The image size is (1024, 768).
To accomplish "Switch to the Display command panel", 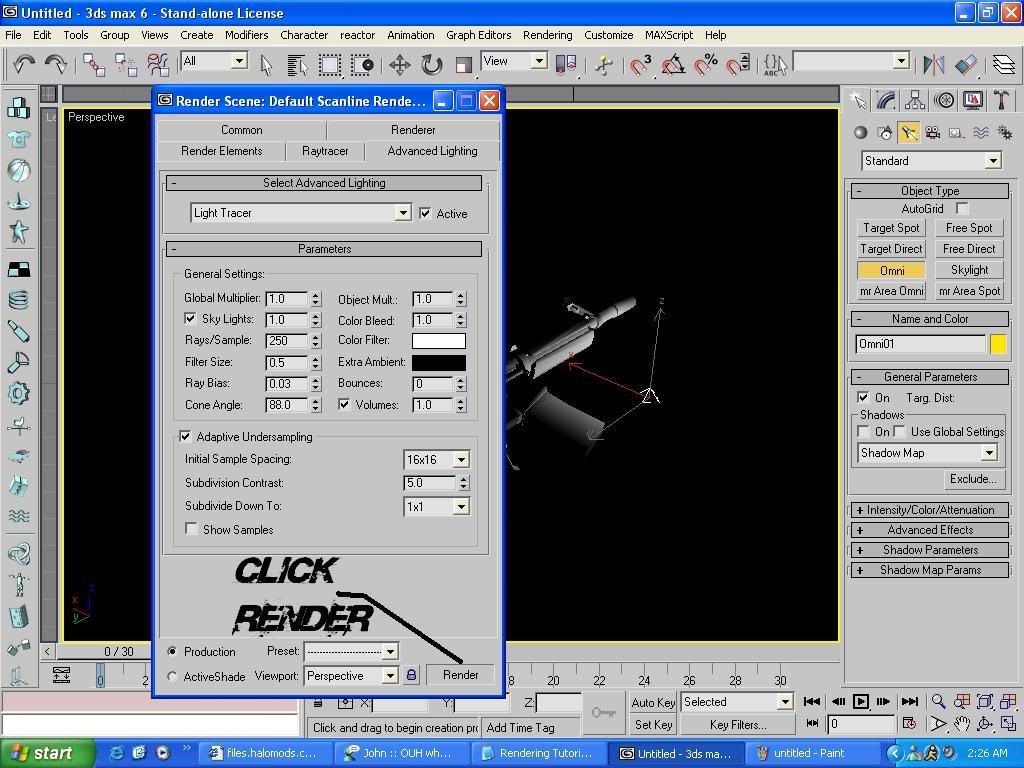I will (x=973, y=100).
